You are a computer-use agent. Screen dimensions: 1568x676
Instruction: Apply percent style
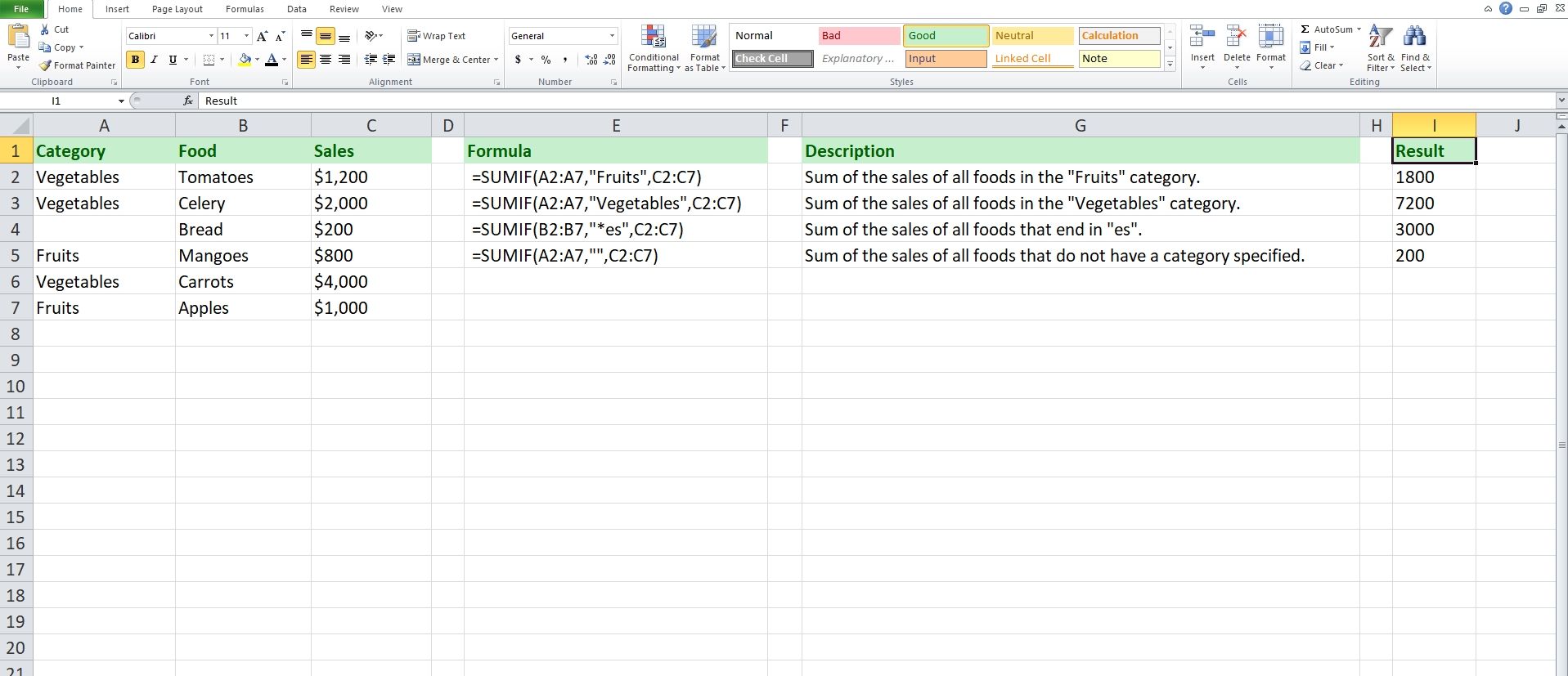pyautogui.click(x=546, y=60)
